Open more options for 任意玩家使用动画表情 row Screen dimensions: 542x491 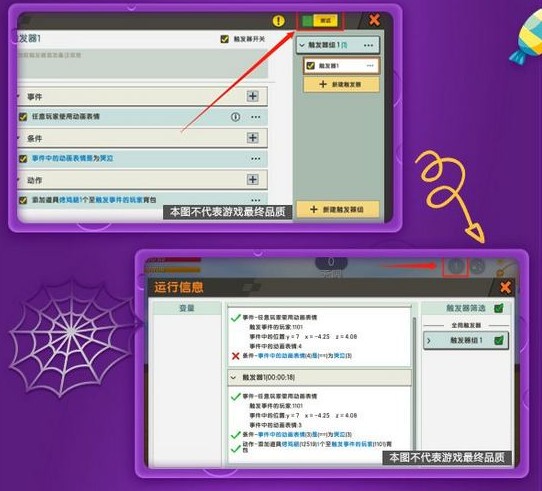pos(256,117)
